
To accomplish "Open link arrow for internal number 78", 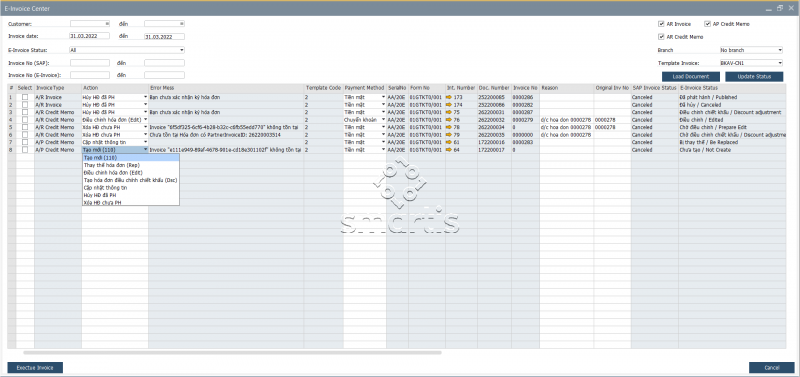I will (449, 127).
